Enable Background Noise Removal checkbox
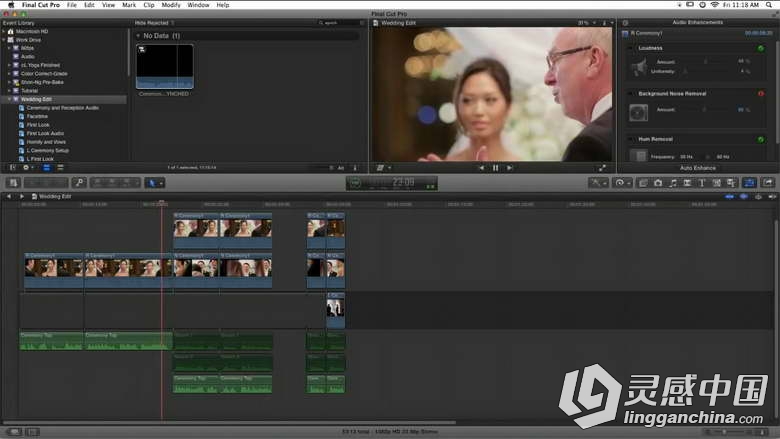This screenshot has height=439, width=780. coord(632,93)
